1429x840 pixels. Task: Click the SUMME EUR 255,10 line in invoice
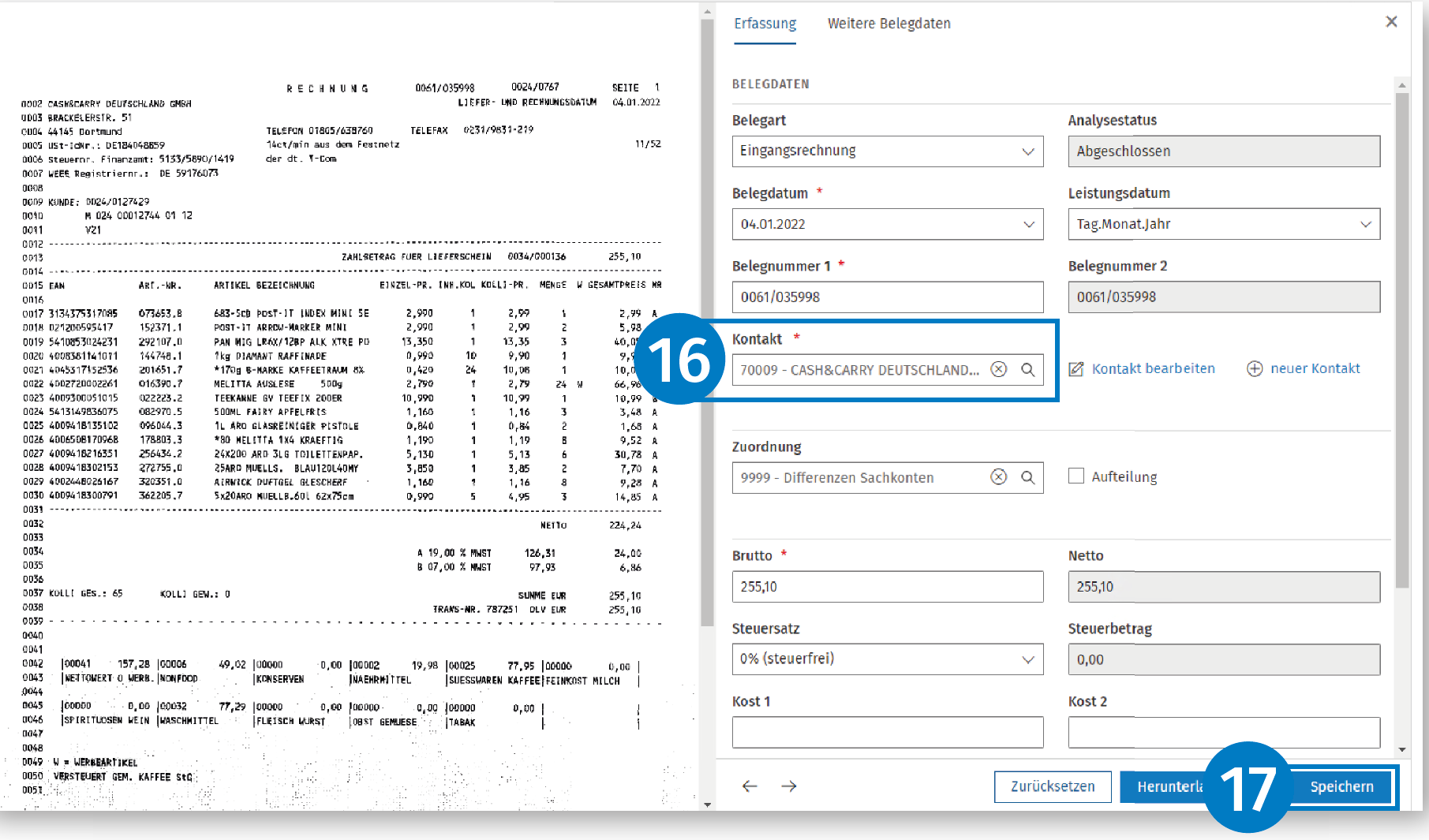tap(579, 595)
